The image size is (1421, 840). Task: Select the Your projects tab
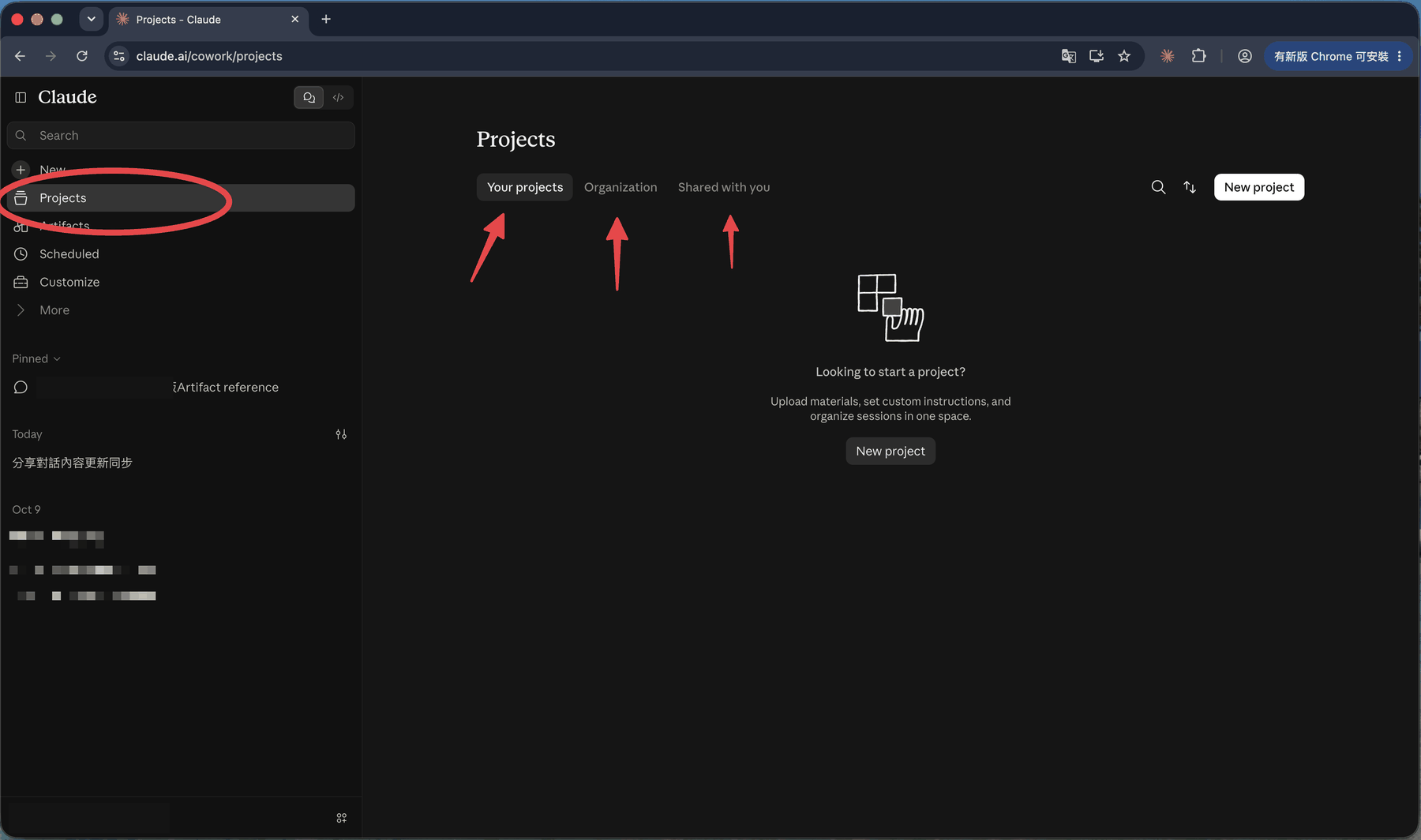coord(525,187)
